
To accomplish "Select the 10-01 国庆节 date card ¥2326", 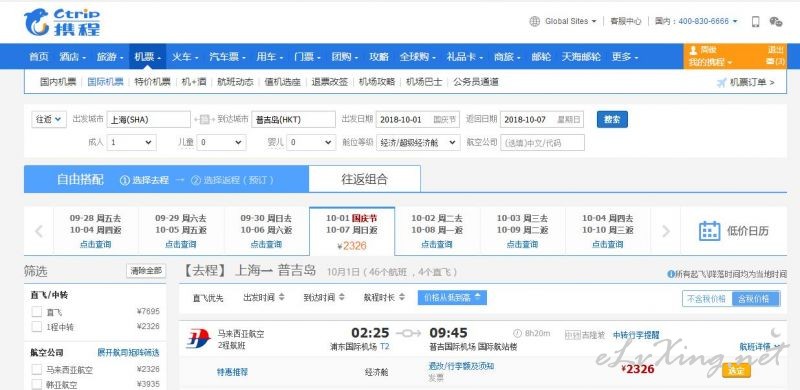I will click(352, 231).
